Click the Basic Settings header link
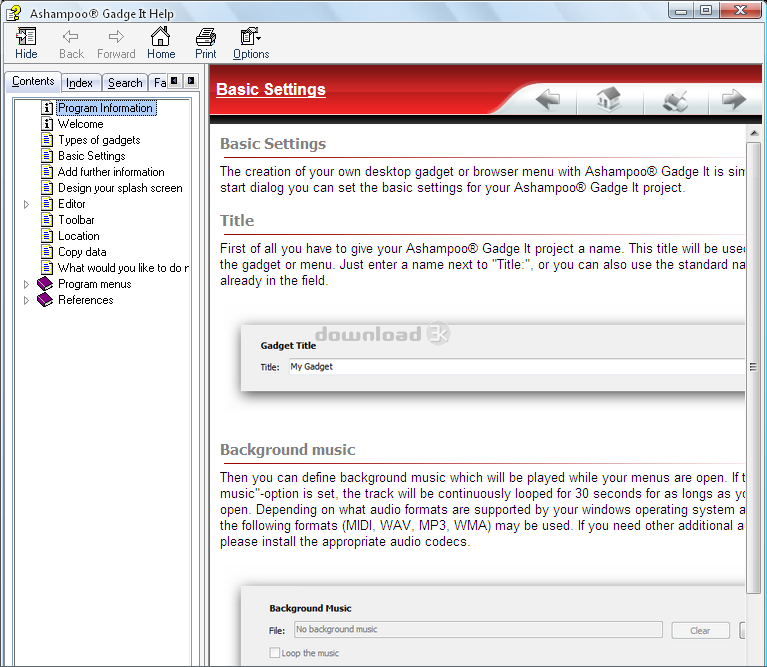Image resolution: width=767 pixels, height=667 pixels. [271, 89]
